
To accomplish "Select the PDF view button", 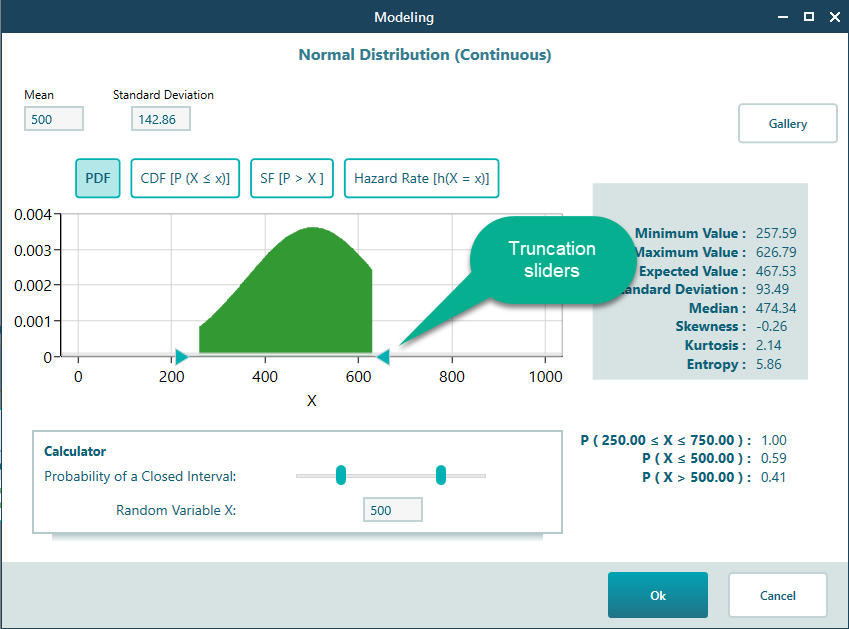I will coord(97,177).
